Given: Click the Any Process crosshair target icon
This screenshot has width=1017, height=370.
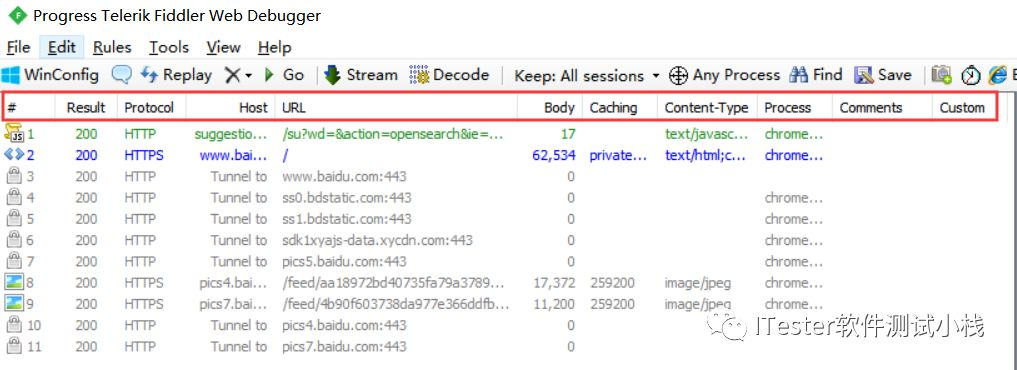Looking at the screenshot, I should point(678,75).
